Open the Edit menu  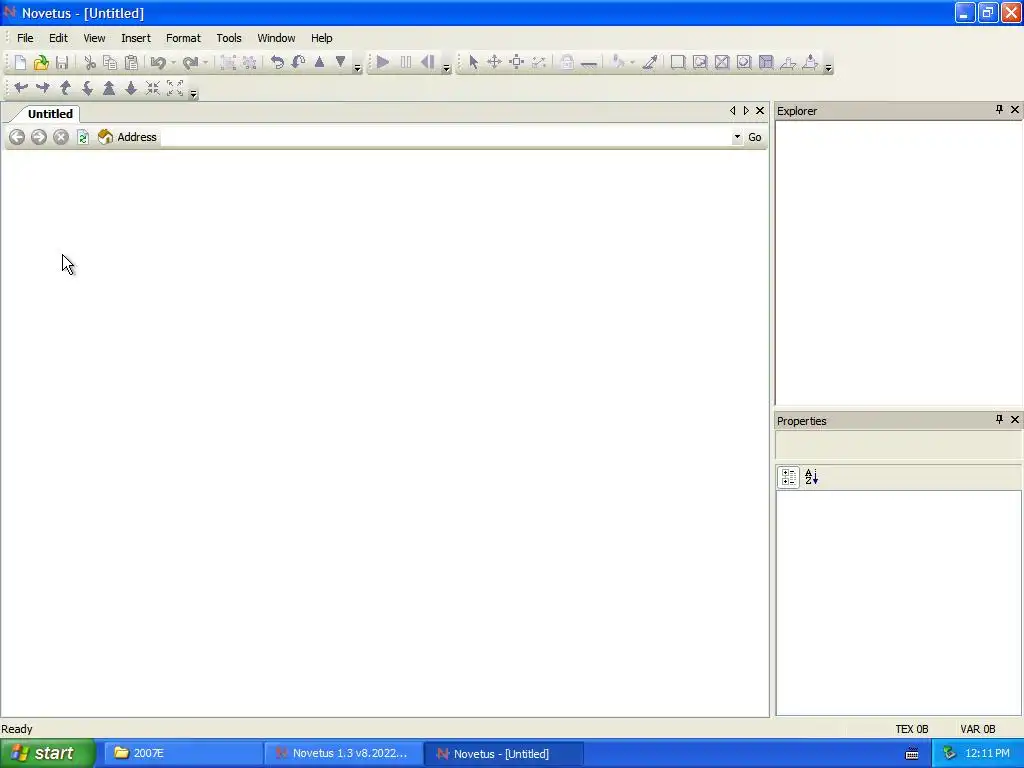[58, 38]
